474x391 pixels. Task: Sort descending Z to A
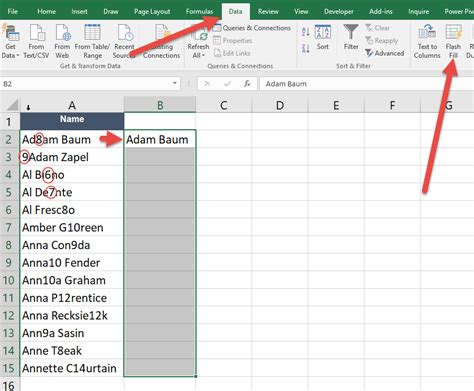[x=306, y=49]
